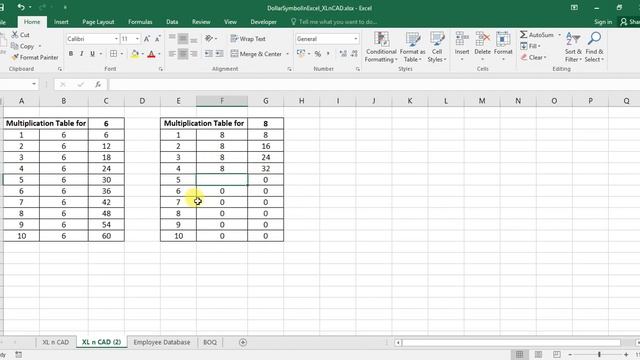Click Decrease Indent icon

[209, 53]
